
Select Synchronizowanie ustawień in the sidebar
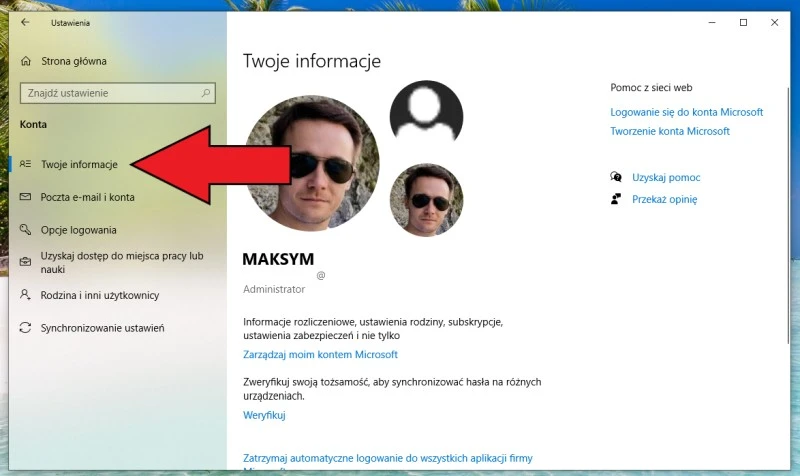tap(102, 328)
